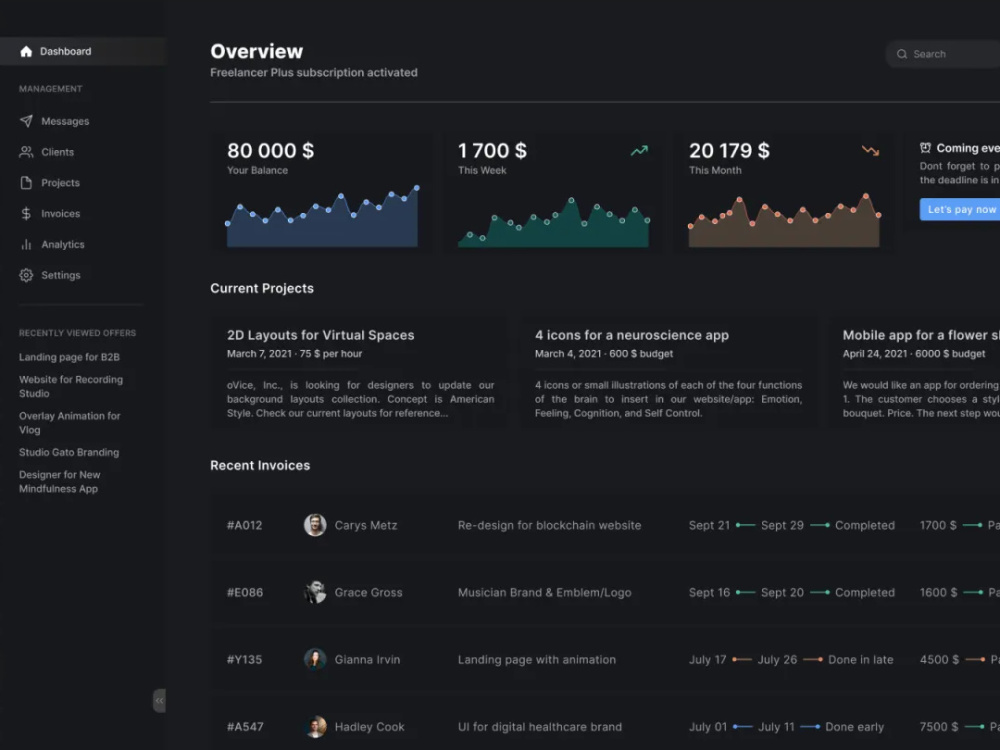1000x750 pixels.
Task: Open the Dashboard menu item
Action: tap(83, 51)
